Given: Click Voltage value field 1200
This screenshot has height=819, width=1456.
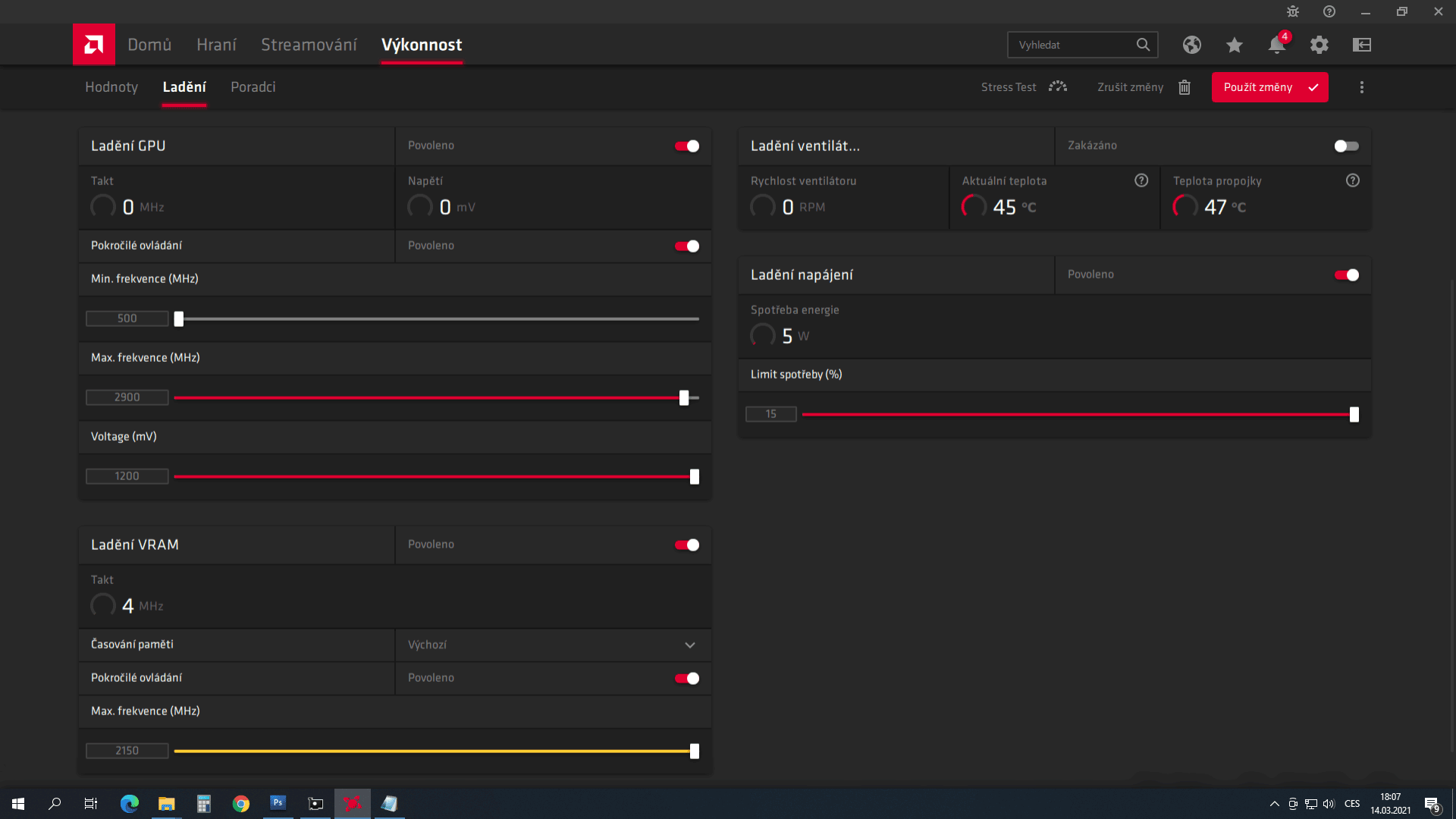Looking at the screenshot, I should click(x=127, y=476).
